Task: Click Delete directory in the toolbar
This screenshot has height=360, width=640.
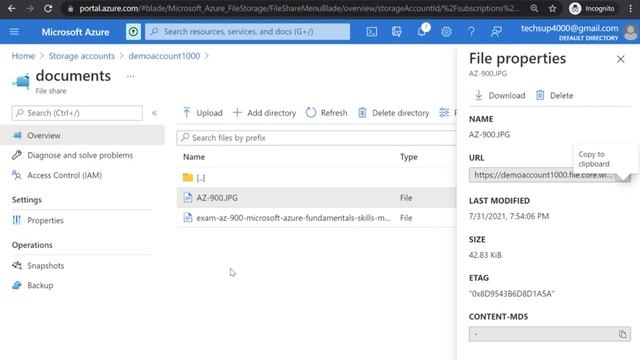Action: click(393, 113)
